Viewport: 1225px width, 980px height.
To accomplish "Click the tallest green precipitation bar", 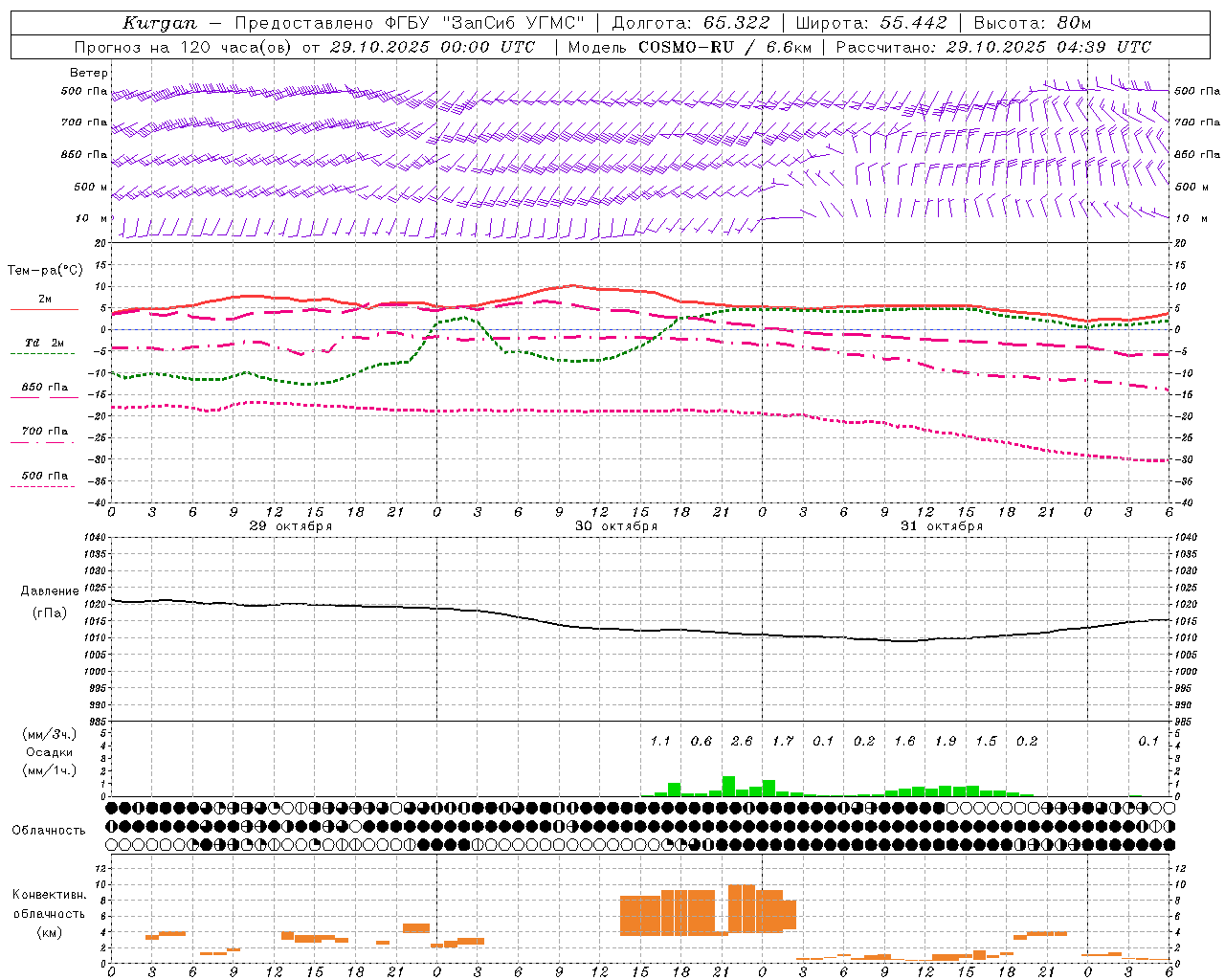I will pos(728,786).
